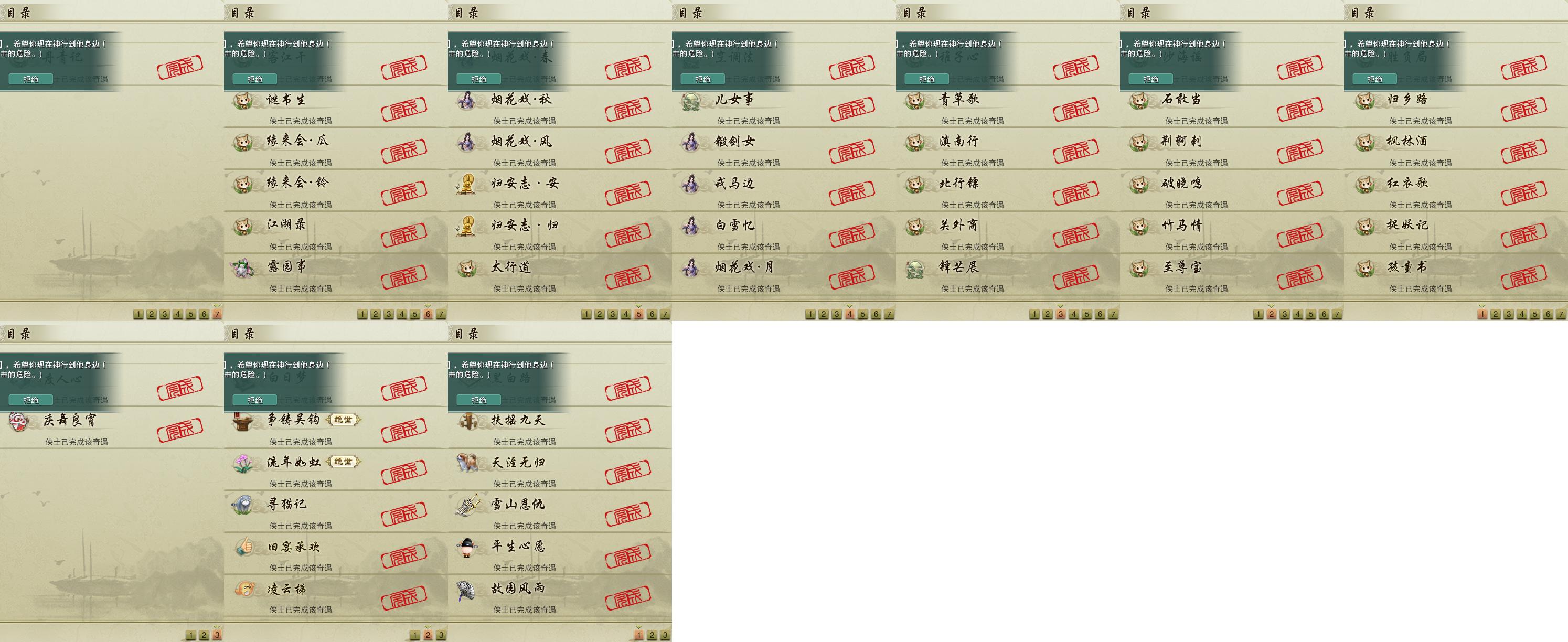1568x642 pixels.
Task: Click the thumbs-up icon beside 旧宴承欢
Action: (243, 547)
